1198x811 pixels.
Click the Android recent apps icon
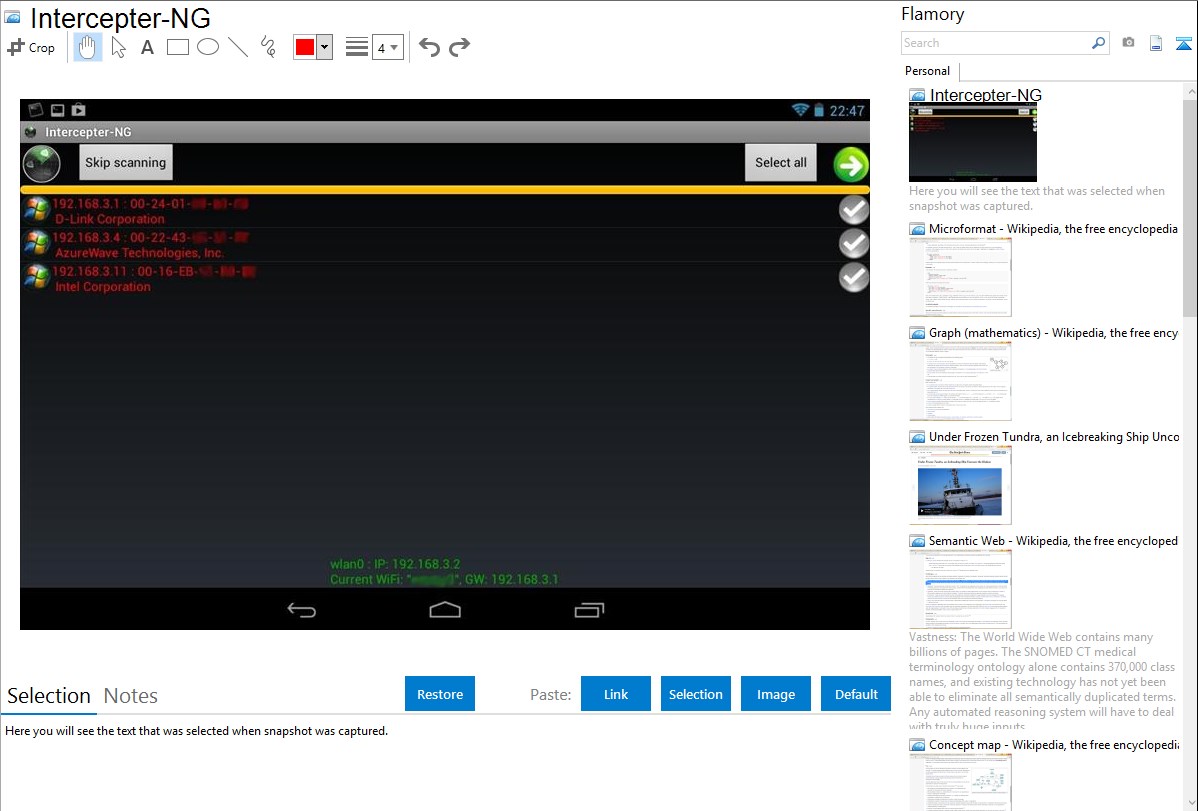coord(588,610)
